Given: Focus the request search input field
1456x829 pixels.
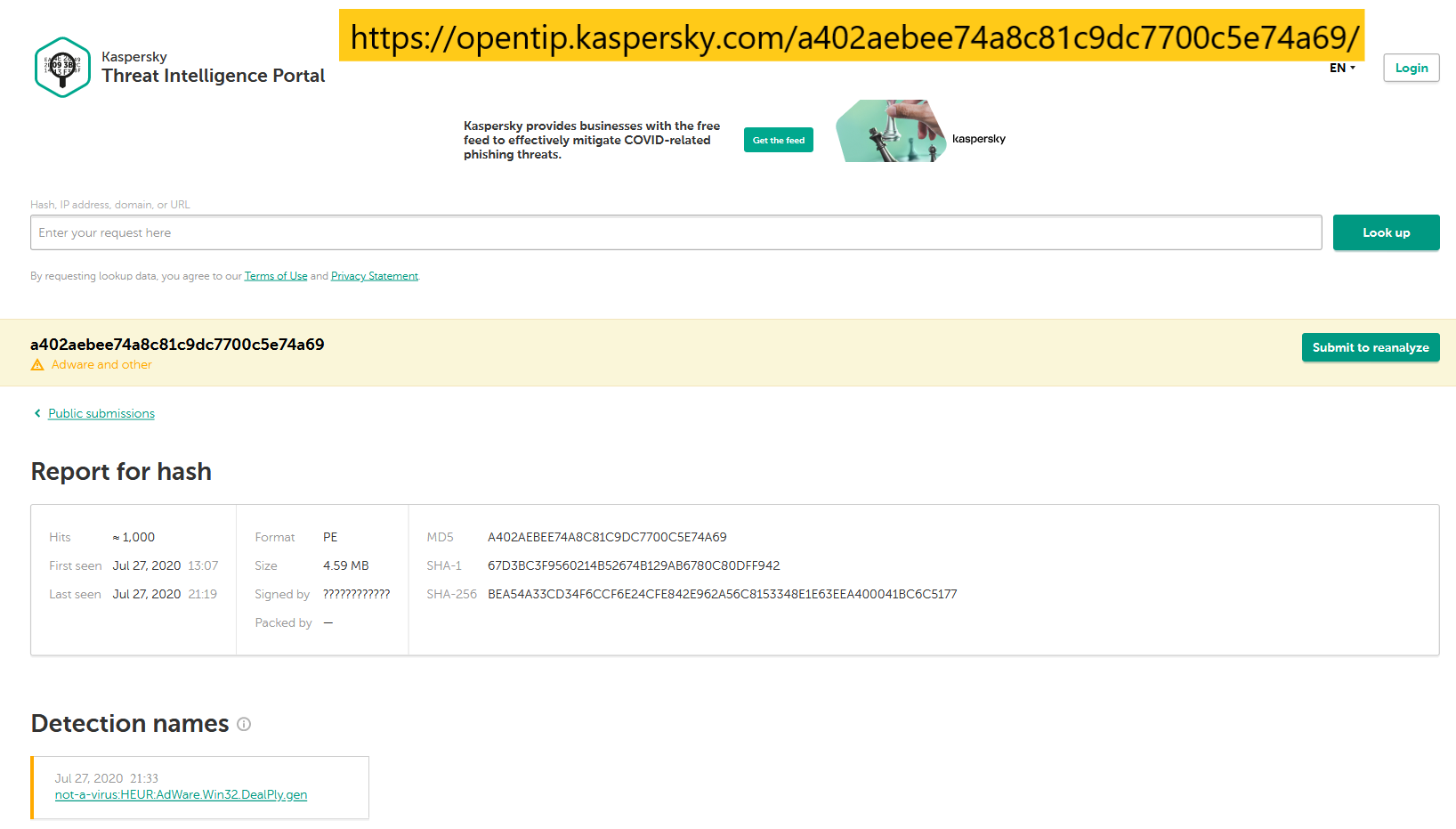Looking at the screenshot, I should (x=676, y=232).
